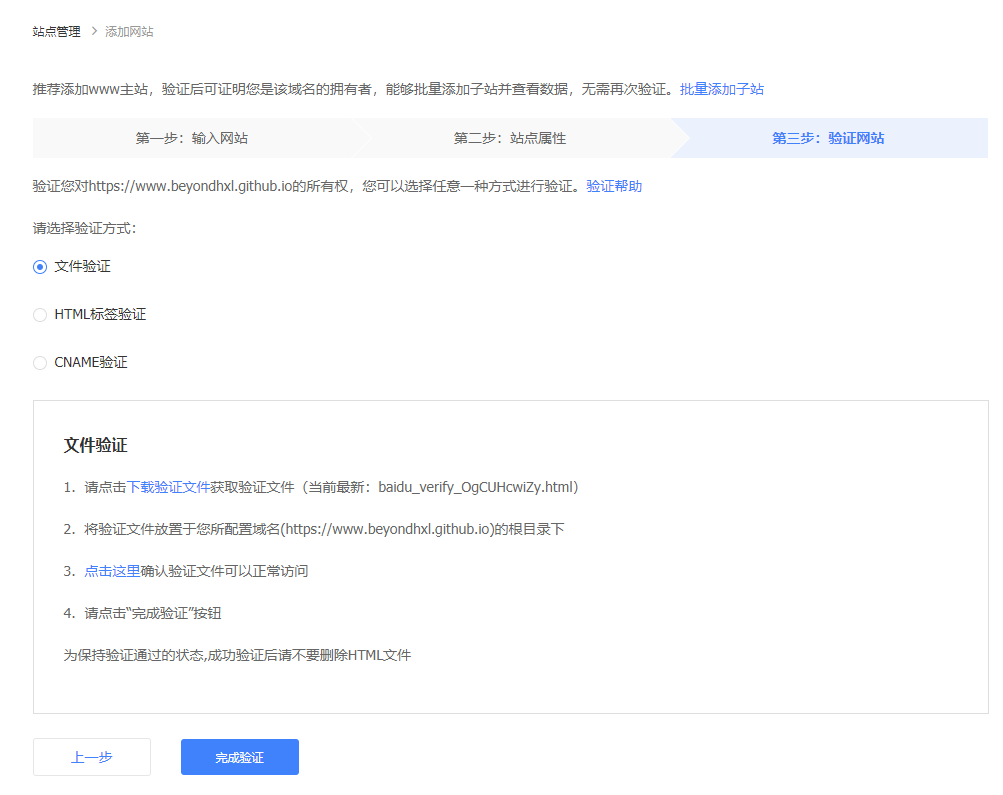Click the 文件验证 panel heading
1003x795 pixels.
pos(95,445)
